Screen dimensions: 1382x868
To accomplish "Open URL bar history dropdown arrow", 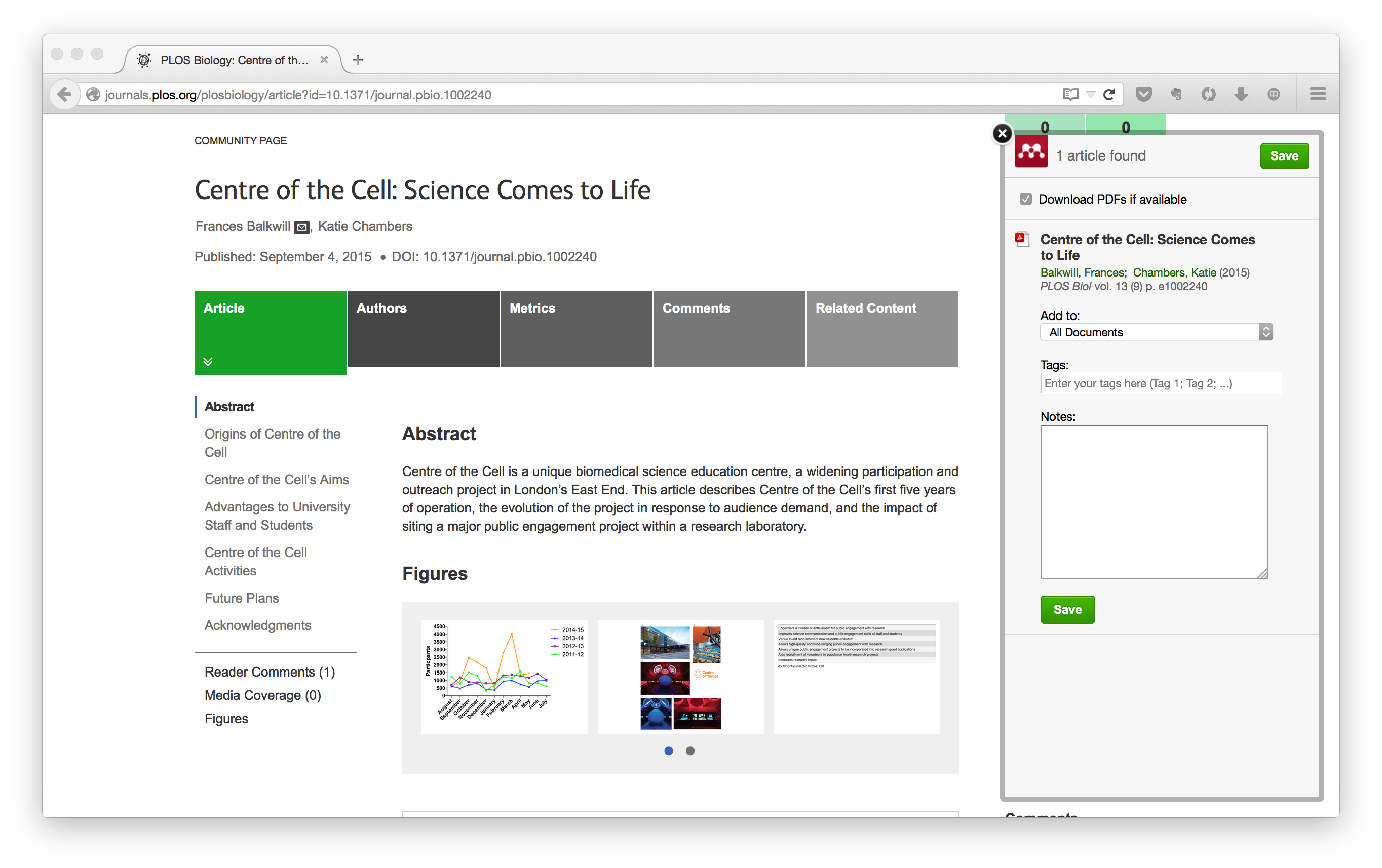I will click(1090, 94).
